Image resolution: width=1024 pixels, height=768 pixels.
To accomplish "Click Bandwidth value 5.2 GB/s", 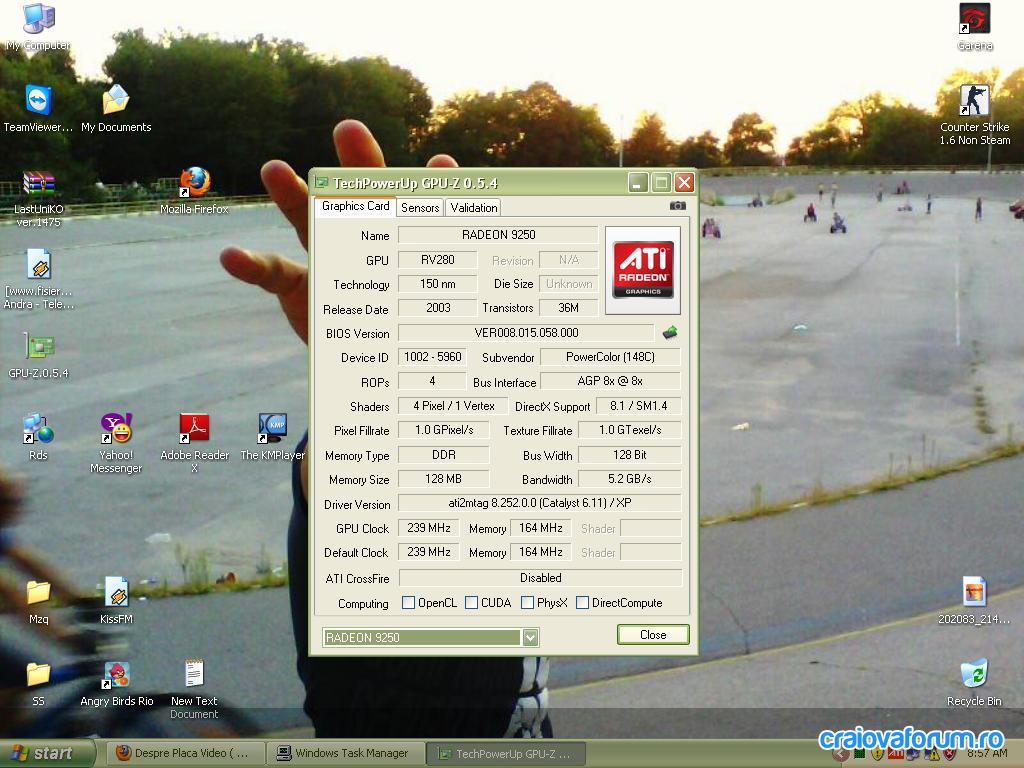I will click(x=630, y=479).
